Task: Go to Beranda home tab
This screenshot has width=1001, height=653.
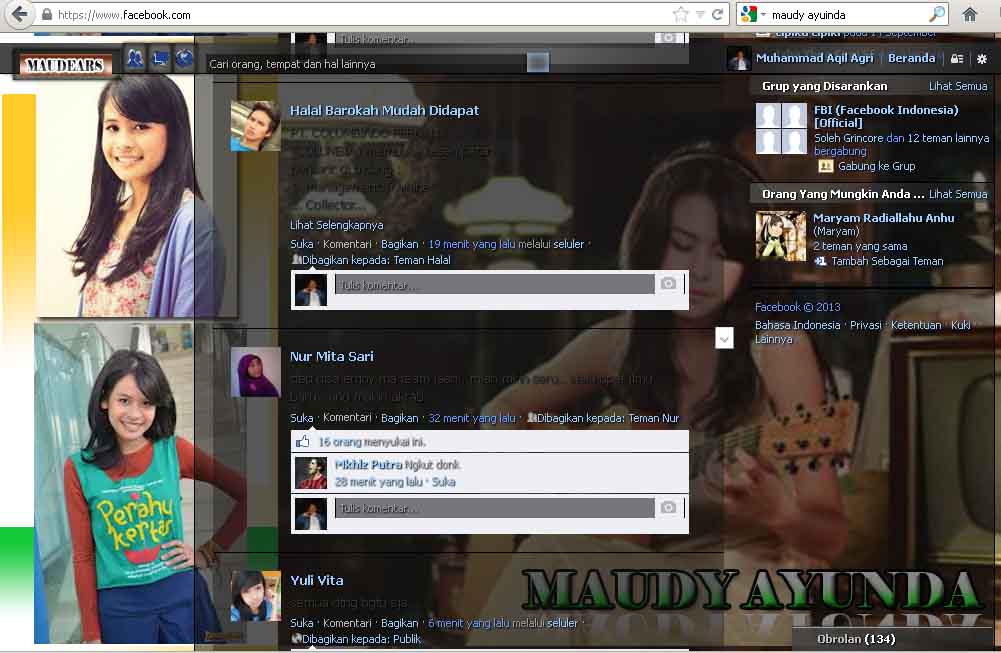Action: click(x=911, y=58)
